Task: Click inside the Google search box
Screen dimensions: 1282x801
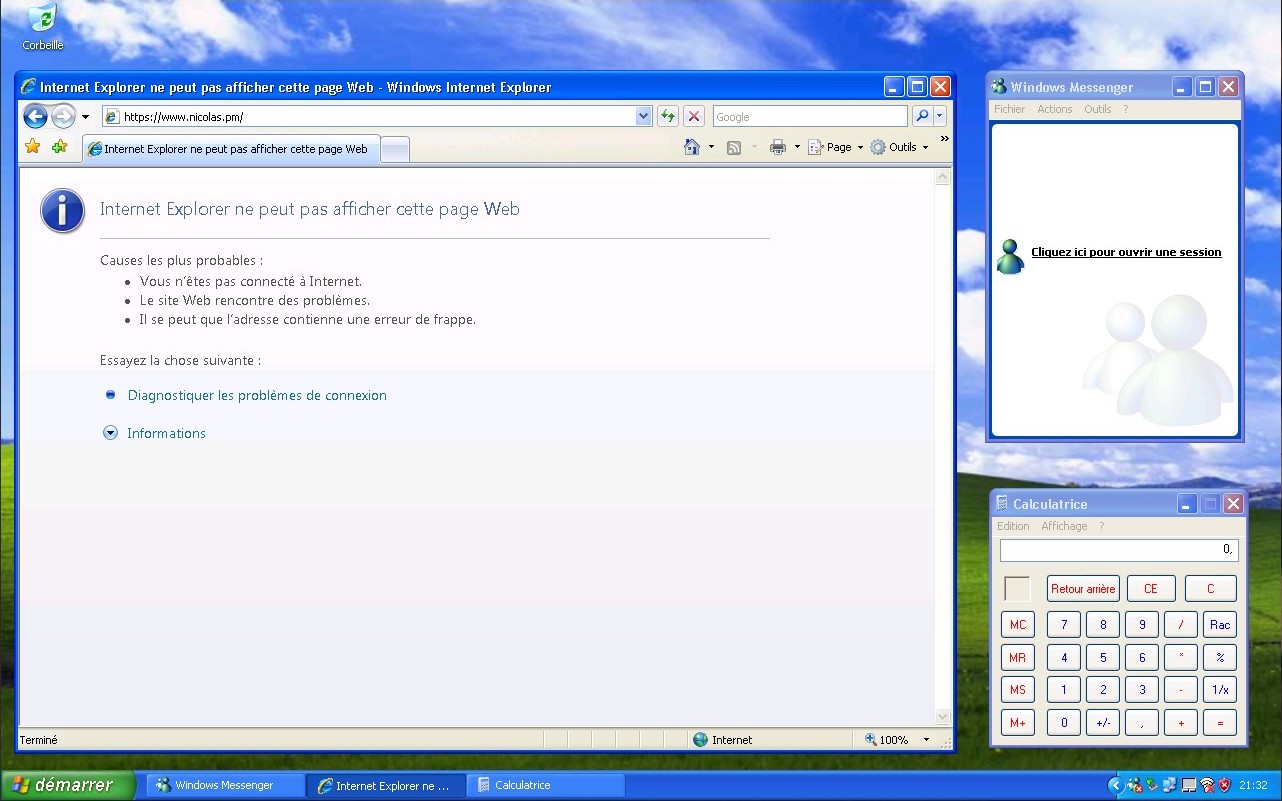Action: pos(810,116)
